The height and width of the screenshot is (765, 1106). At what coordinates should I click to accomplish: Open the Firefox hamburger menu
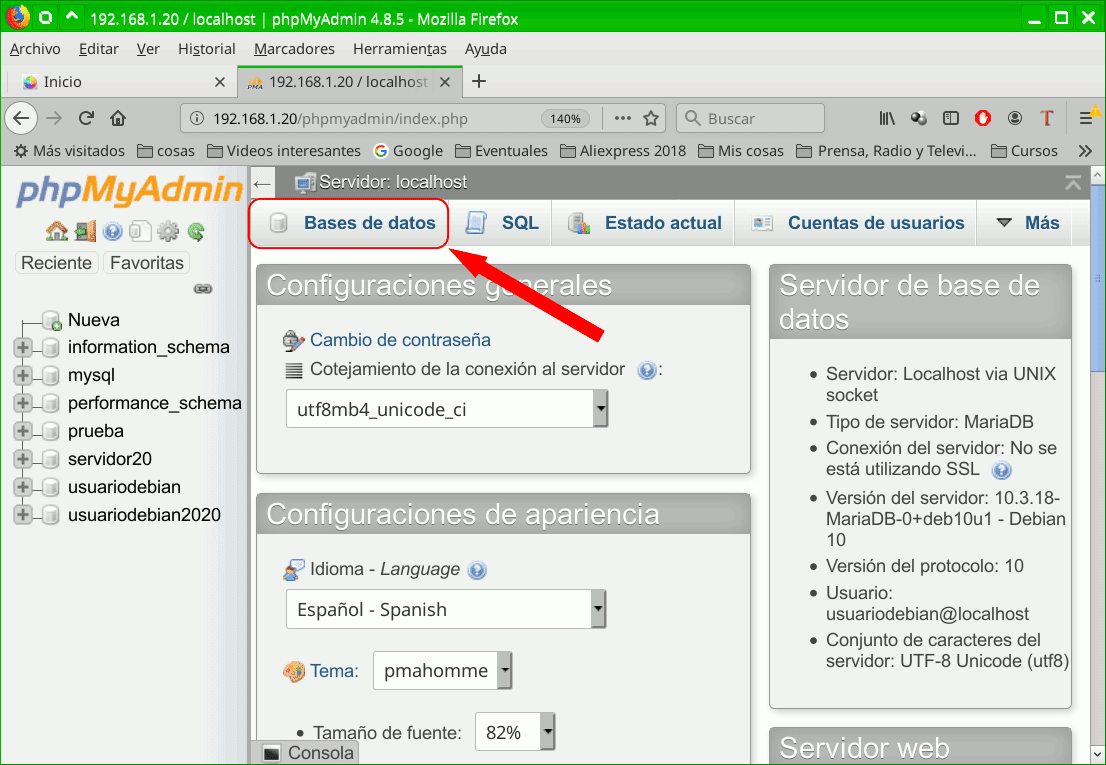[x=1087, y=118]
